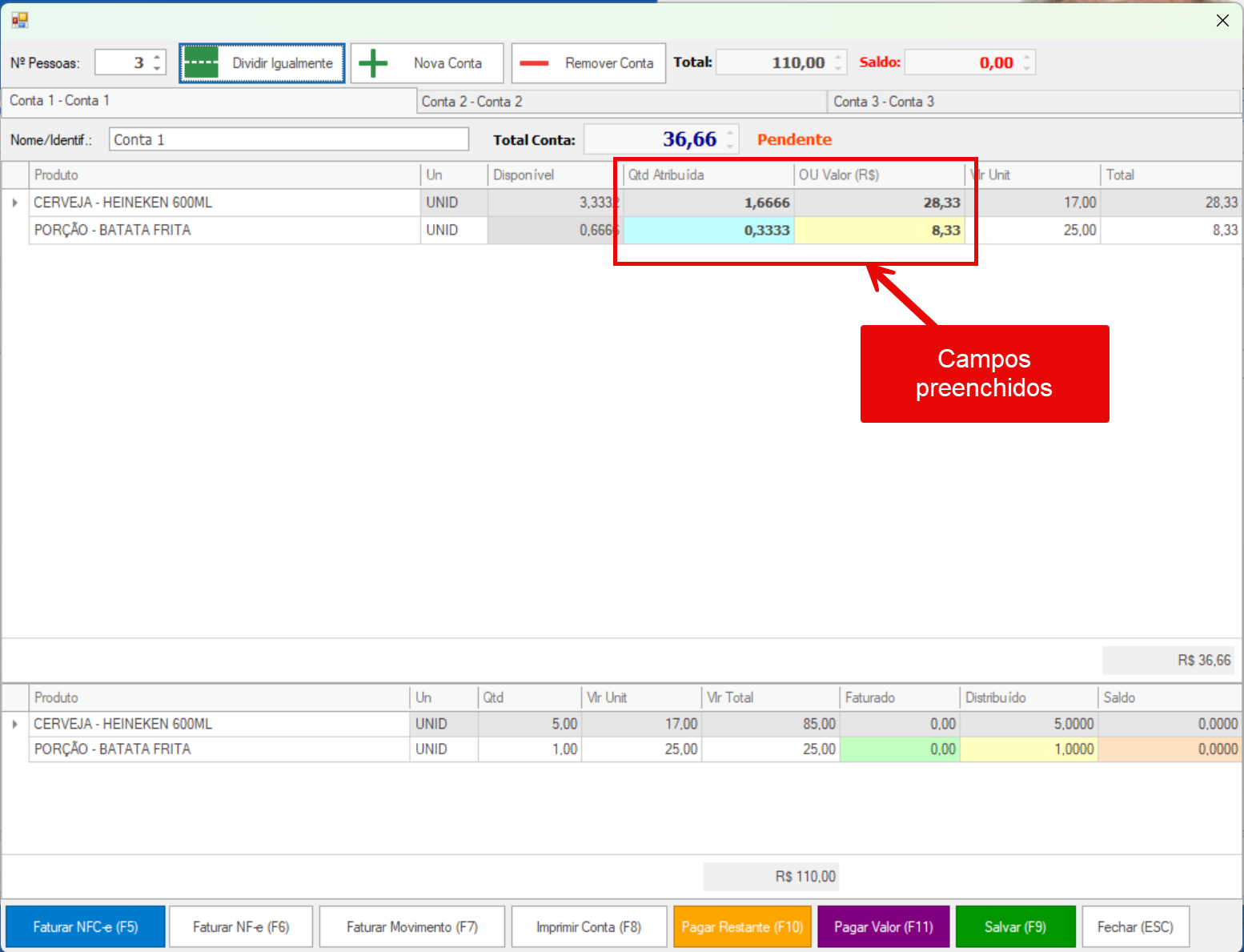1244x952 pixels.
Task: Expand the Heineken row arrow in top grid
Action: point(15,203)
